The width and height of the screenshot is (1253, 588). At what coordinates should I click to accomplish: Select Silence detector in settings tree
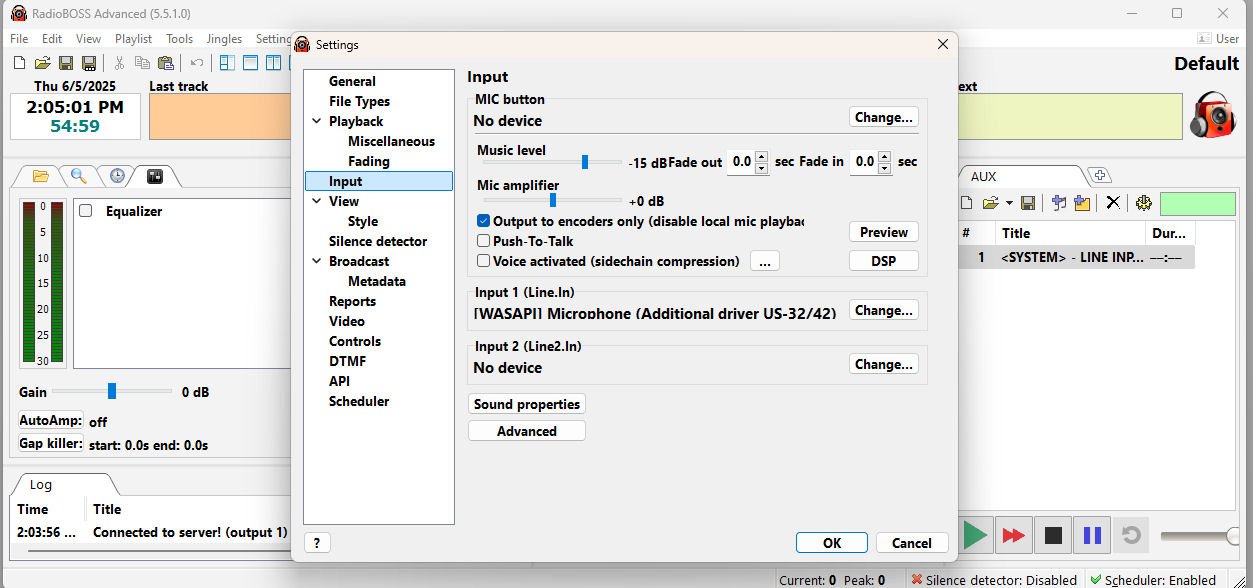click(378, 241)
